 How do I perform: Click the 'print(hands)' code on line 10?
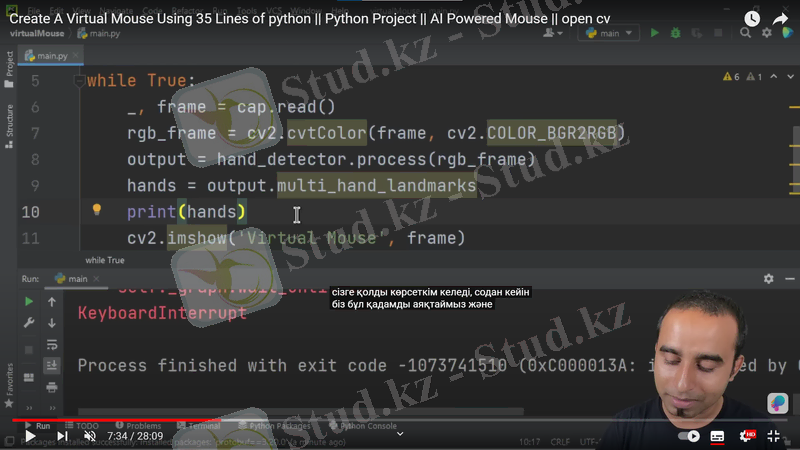tap(186, 212)
